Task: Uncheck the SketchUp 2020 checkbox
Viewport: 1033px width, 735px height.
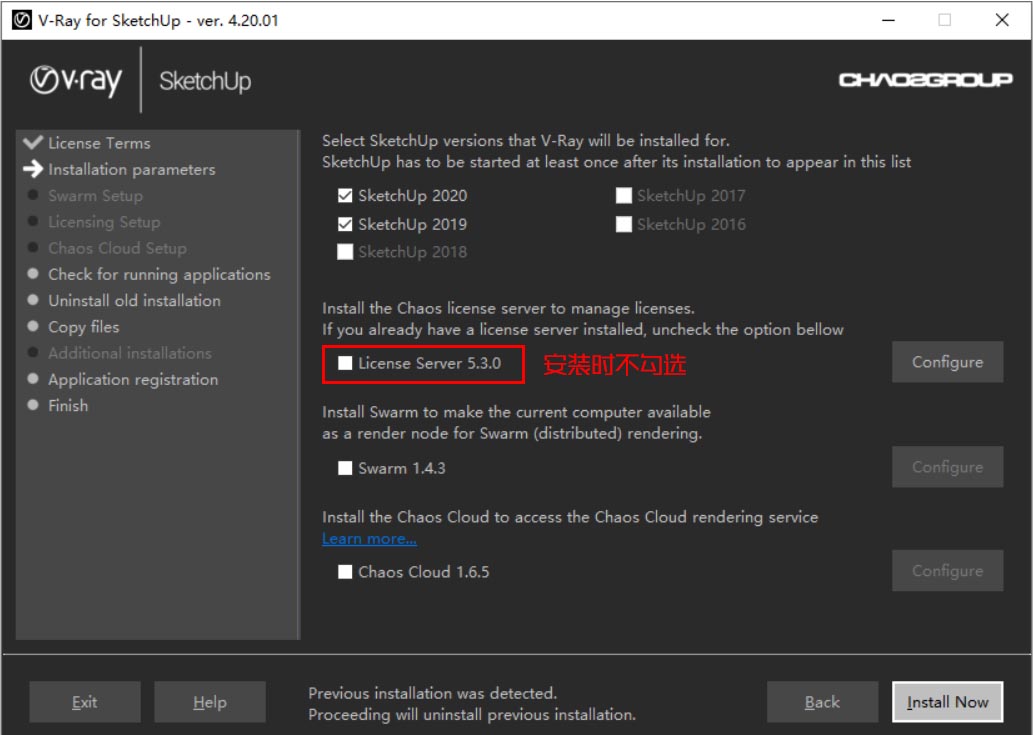Action: coord(345,196)
